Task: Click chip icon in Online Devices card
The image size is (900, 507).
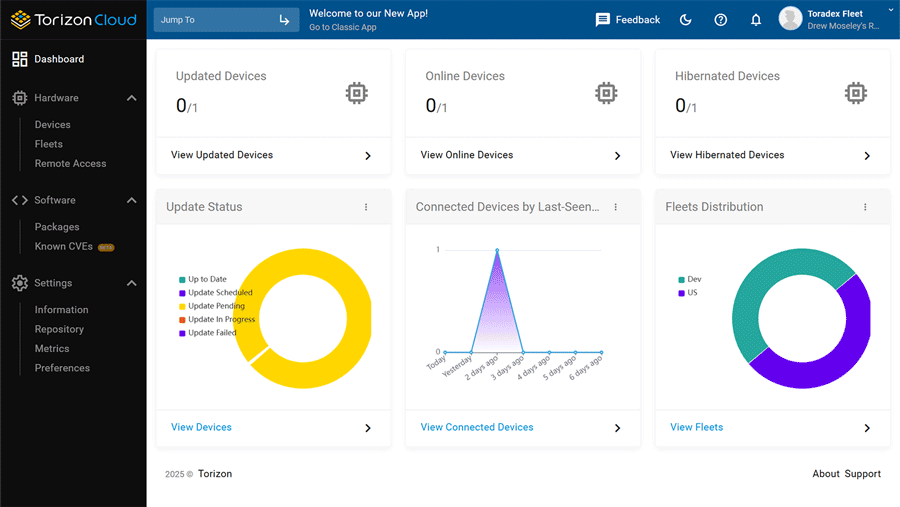Action: click(605, 93)
